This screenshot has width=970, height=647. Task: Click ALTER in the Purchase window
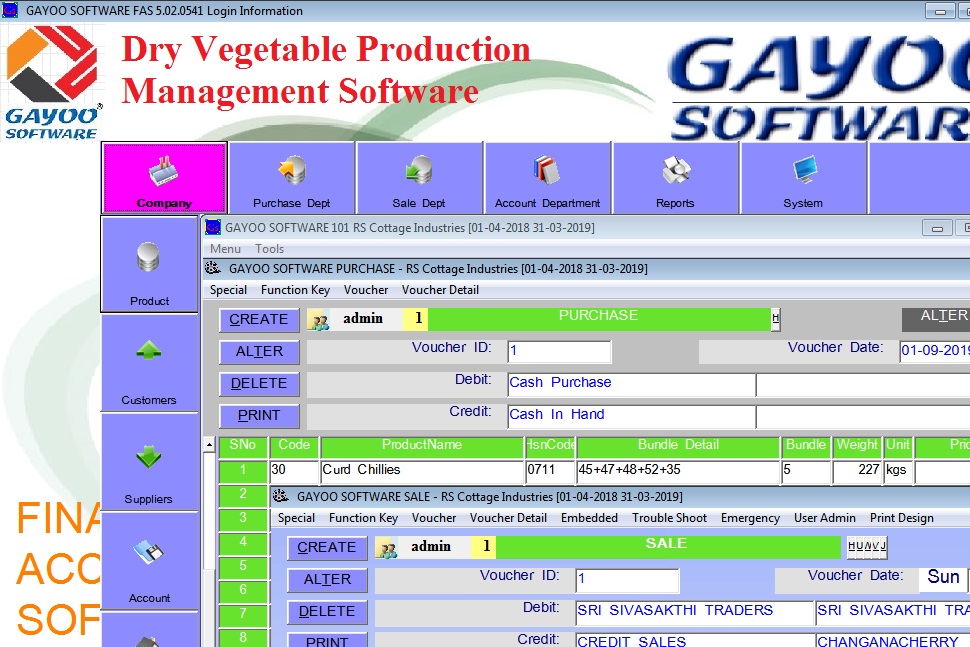click(x=259, y=352)
